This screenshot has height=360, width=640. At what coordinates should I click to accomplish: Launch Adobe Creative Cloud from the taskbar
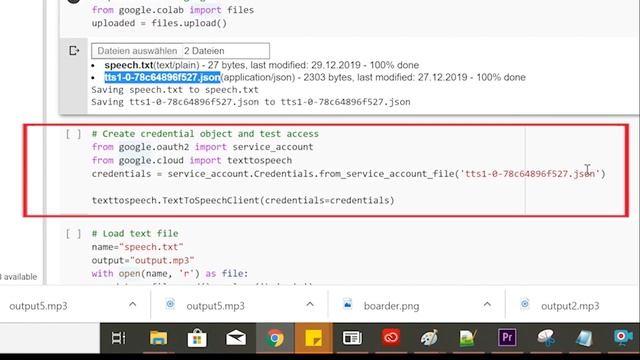click(391, 338)
